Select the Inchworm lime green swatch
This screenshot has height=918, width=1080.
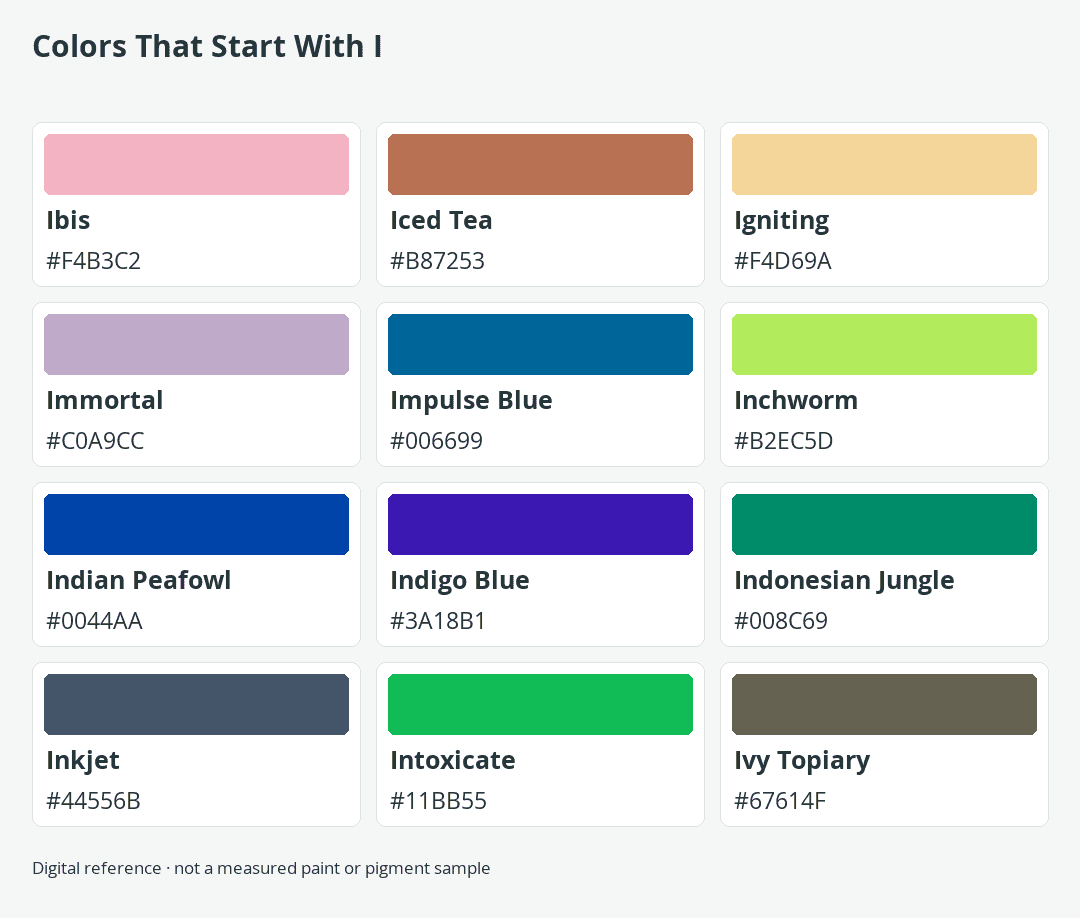(x=884, y=344)
